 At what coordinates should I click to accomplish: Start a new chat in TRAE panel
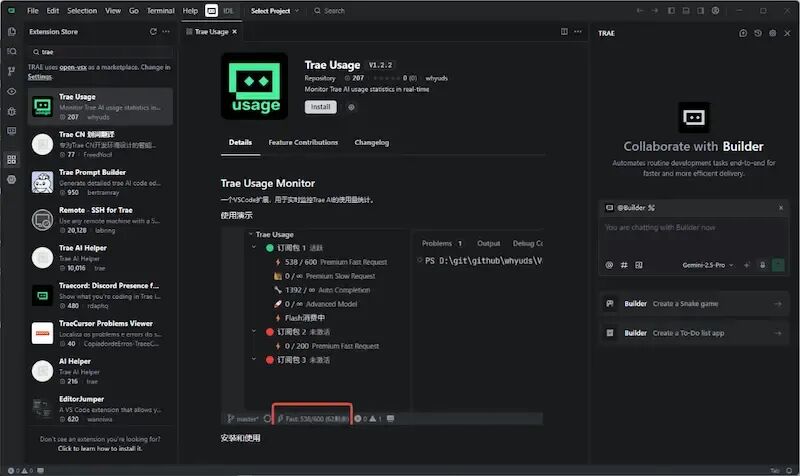click(x=743, y=33)
